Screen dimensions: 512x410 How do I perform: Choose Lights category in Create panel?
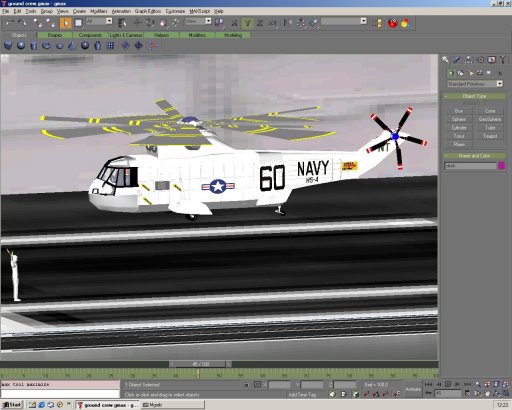pyautogui.click(x=470, y=73)
